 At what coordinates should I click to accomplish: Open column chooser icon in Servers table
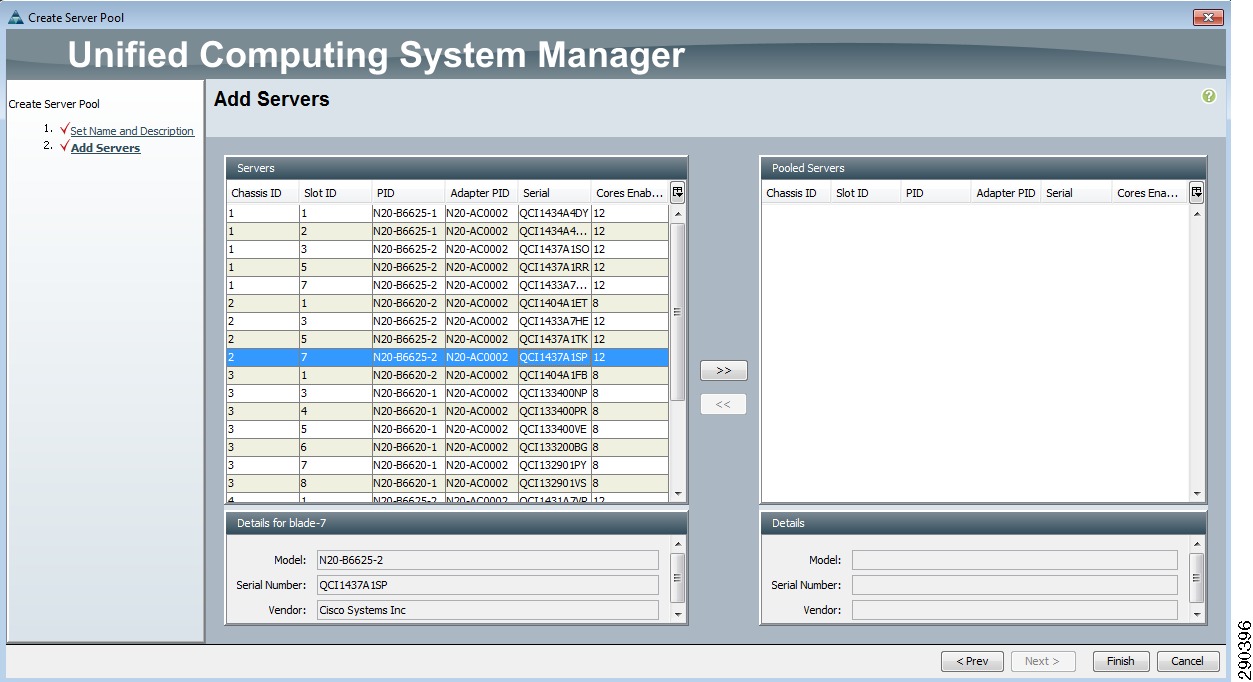pyautogui.click(x=677, y=192)
